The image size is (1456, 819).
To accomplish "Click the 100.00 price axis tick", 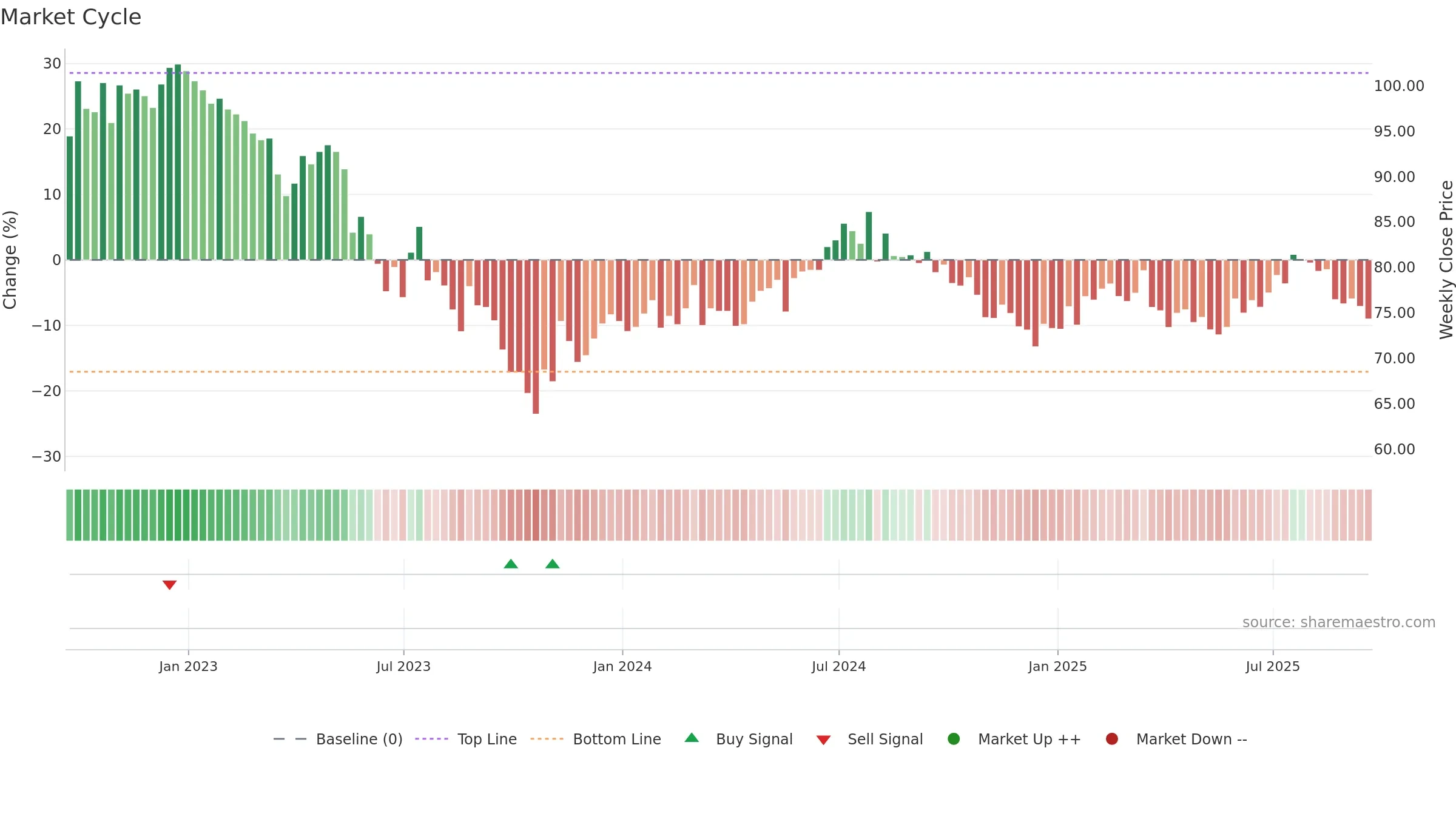I will [1399, 86].
